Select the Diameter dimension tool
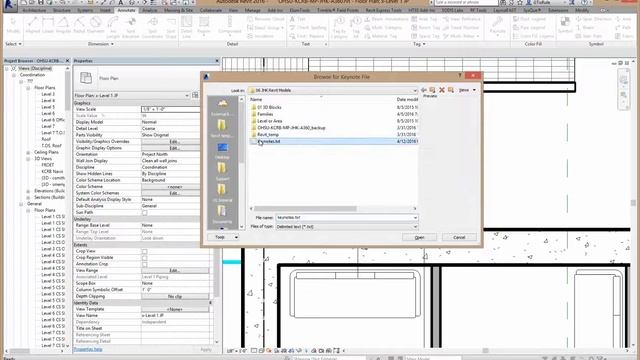The image size is (640, 360). (x=96, y=25)
